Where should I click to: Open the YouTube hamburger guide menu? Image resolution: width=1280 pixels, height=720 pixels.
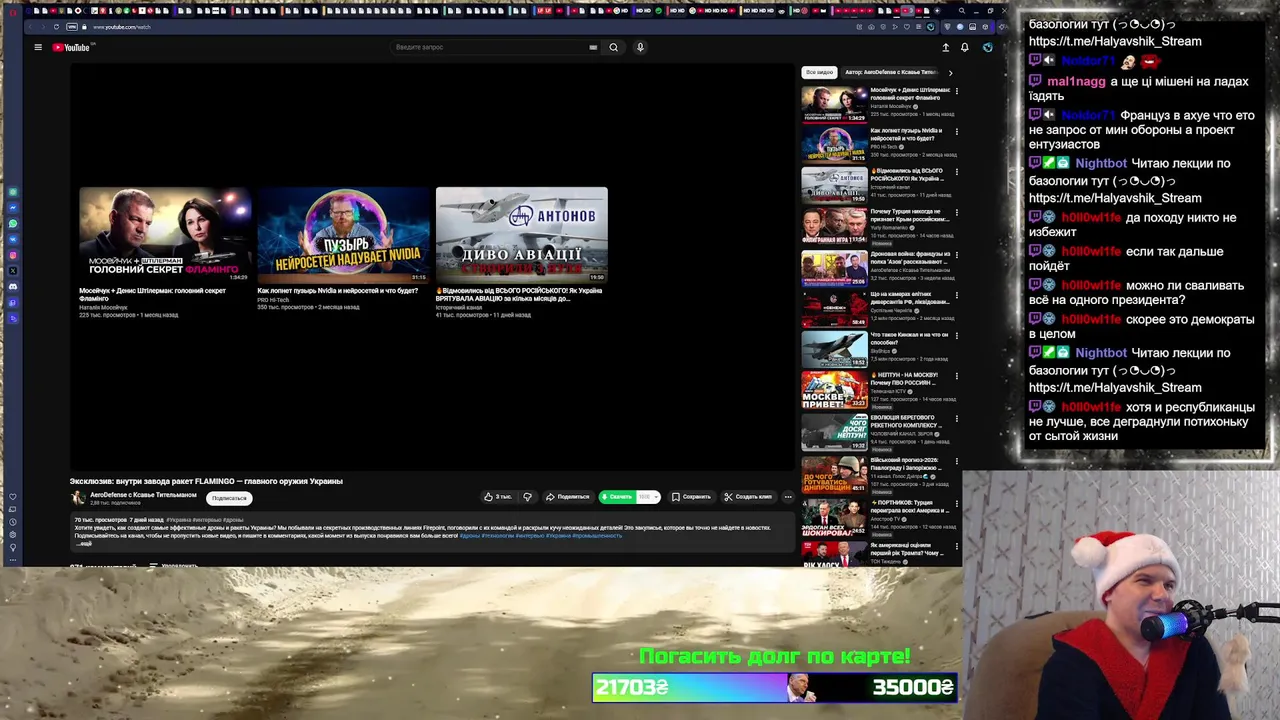pos(38,47)
